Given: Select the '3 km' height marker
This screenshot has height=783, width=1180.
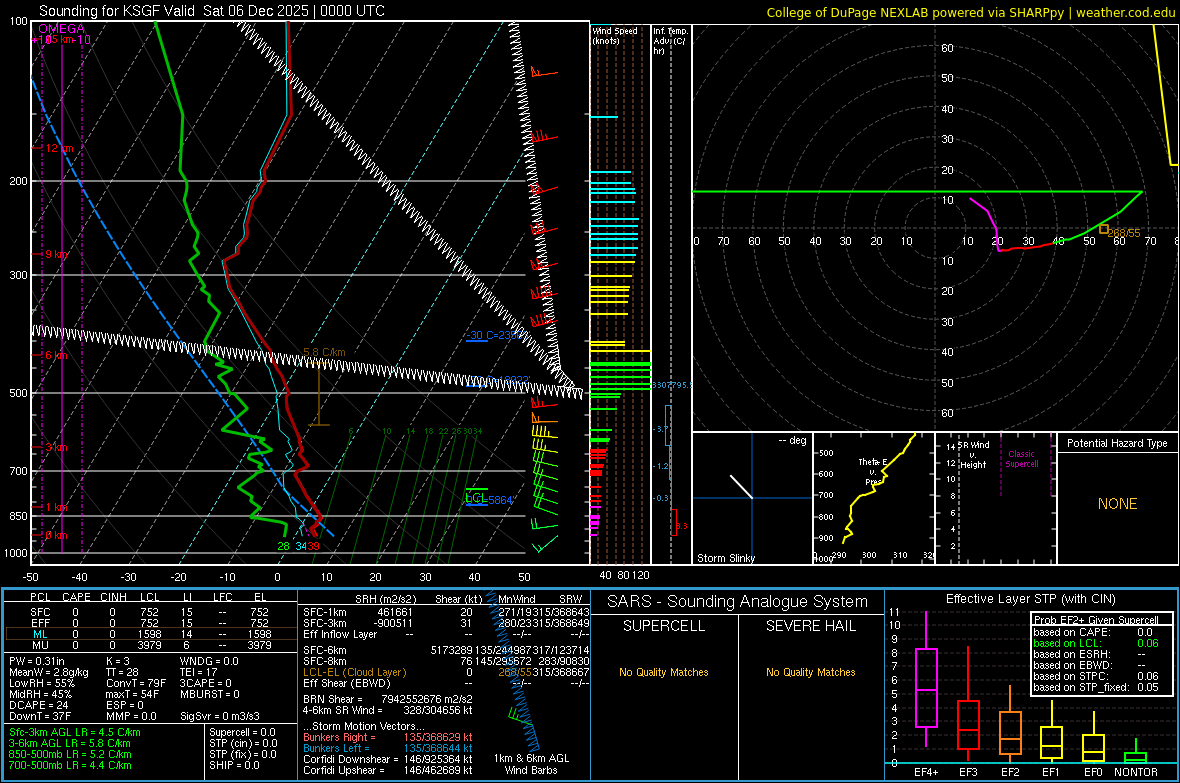Looking at the screenshot, I should coord(56,447).
